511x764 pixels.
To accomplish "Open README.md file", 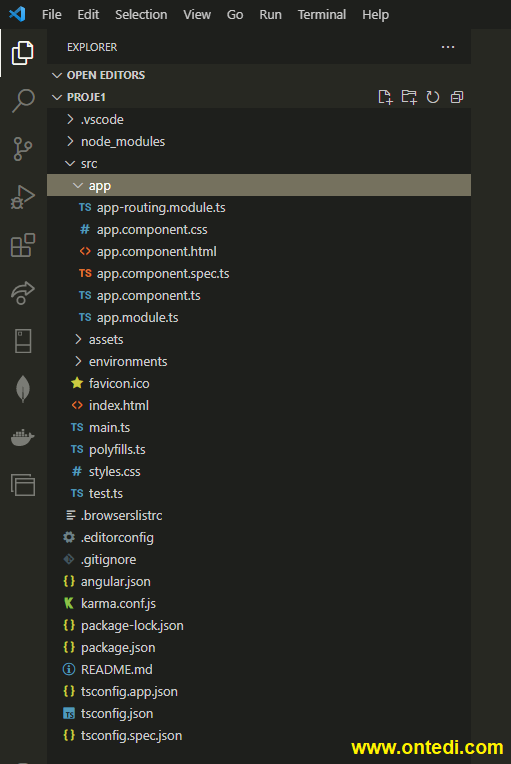I will [x=259, y=669].
